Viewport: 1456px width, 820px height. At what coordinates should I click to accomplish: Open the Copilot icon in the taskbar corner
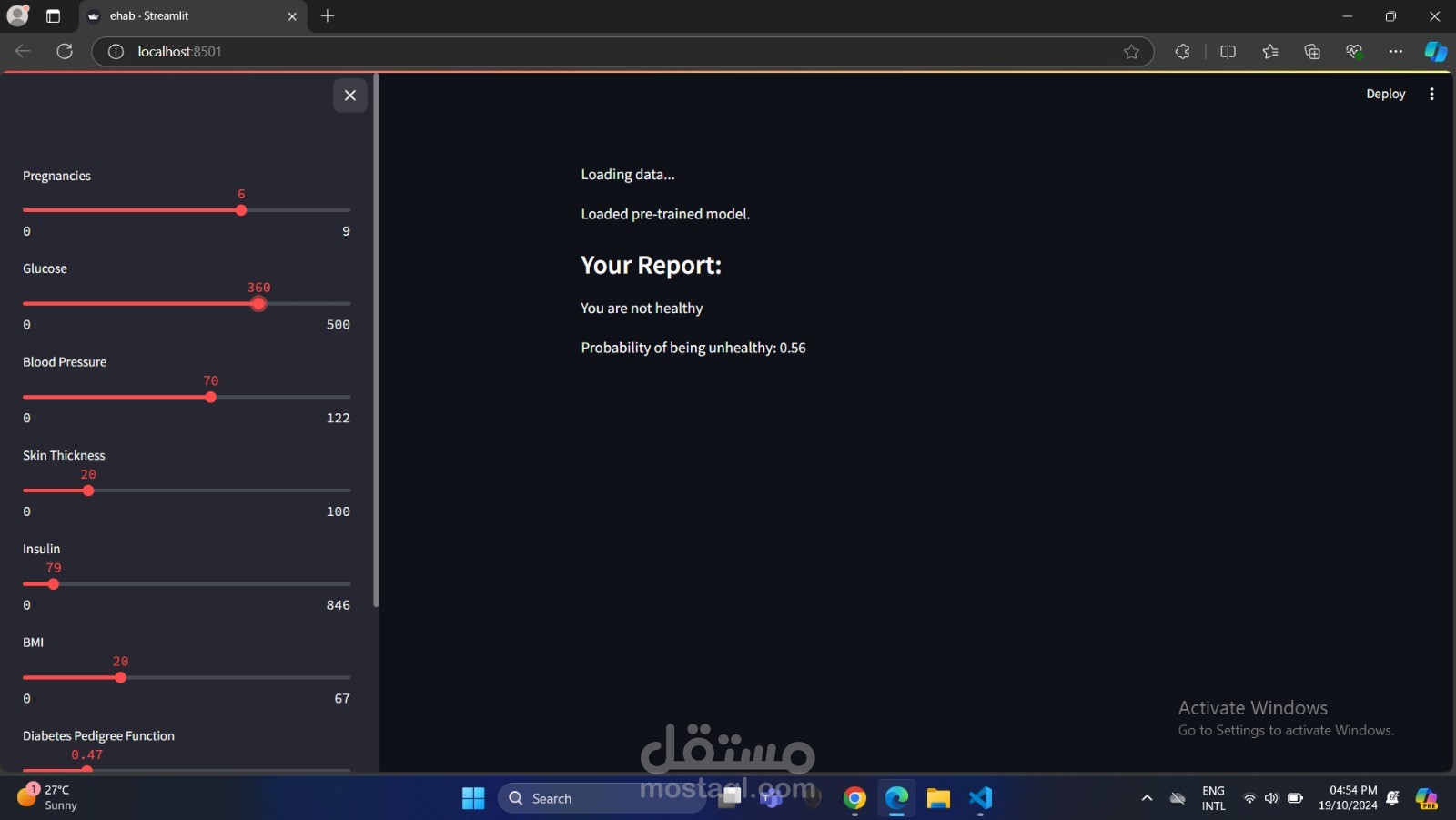click(1426, 798)
